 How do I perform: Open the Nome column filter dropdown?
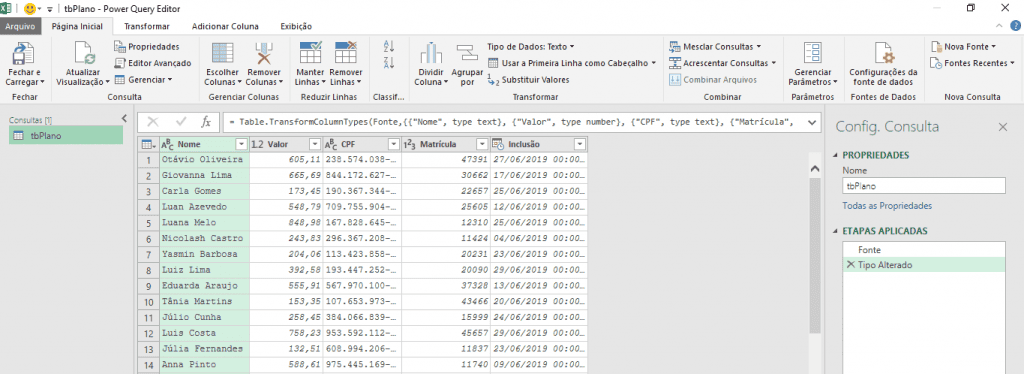242,144
